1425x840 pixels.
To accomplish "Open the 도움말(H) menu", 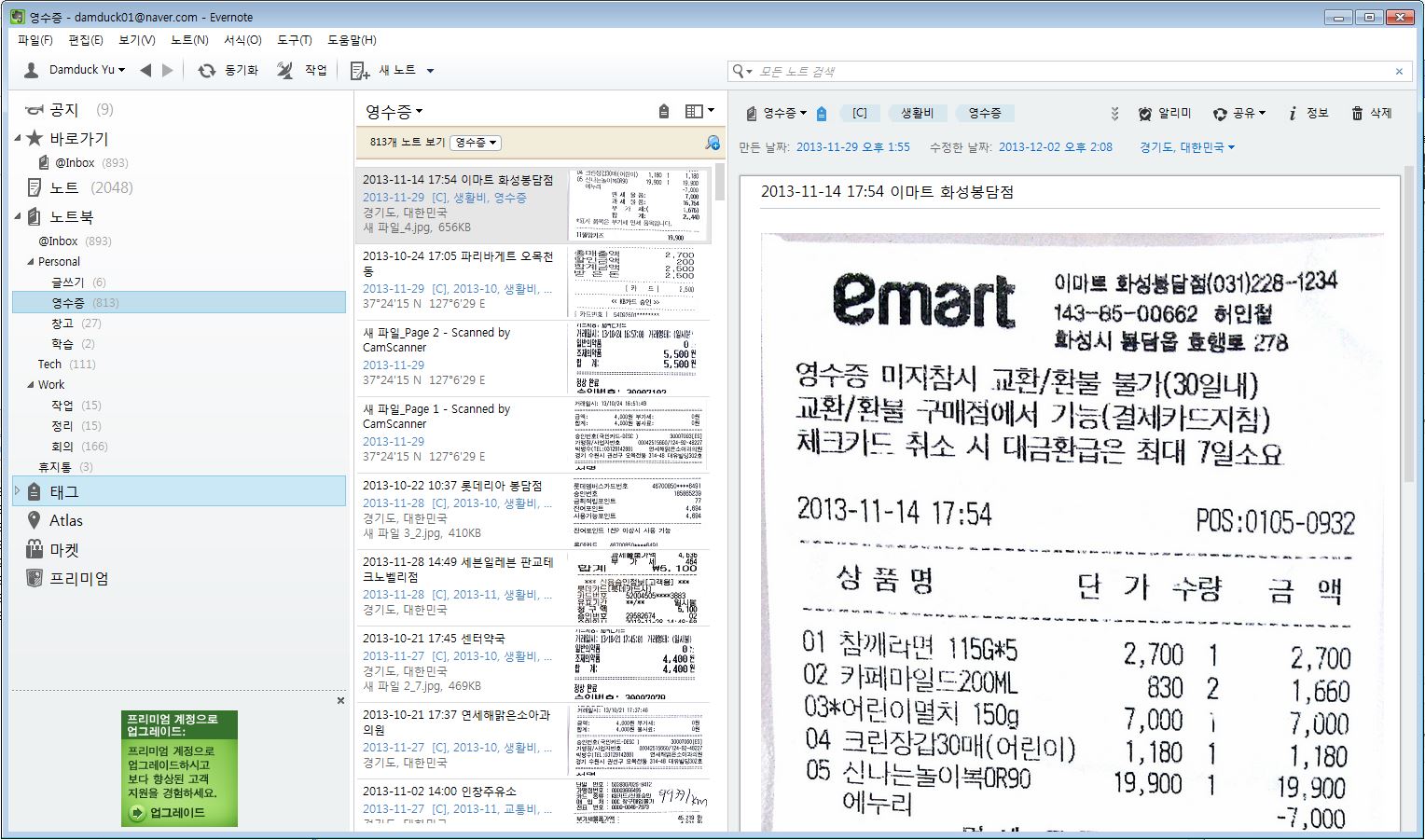I will 352,40.
